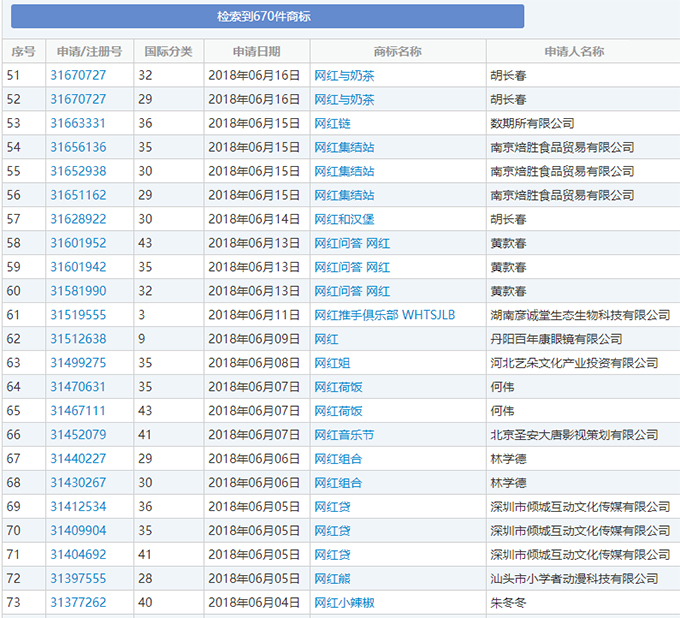Open registration number 31656136
The width and height of the screenshot is (680, 618).
point(78,147)
